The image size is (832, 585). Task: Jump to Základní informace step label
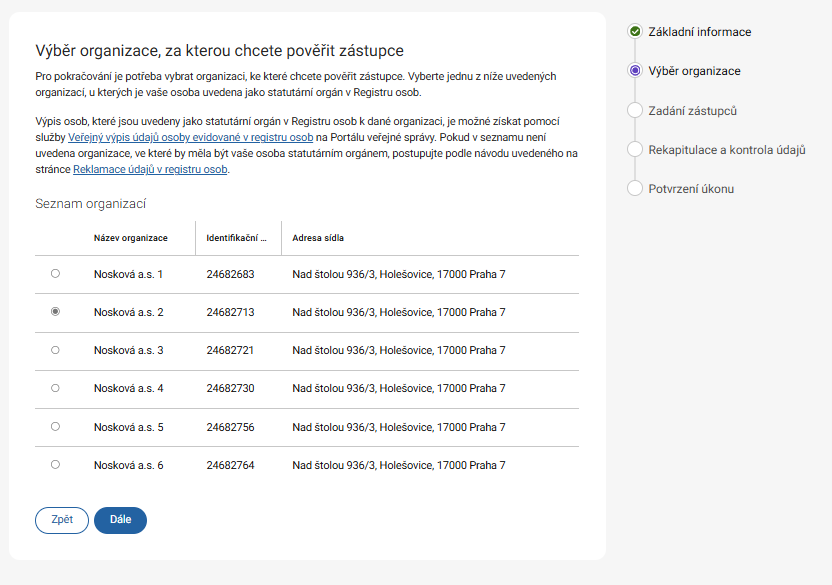(x=699, y=32)
